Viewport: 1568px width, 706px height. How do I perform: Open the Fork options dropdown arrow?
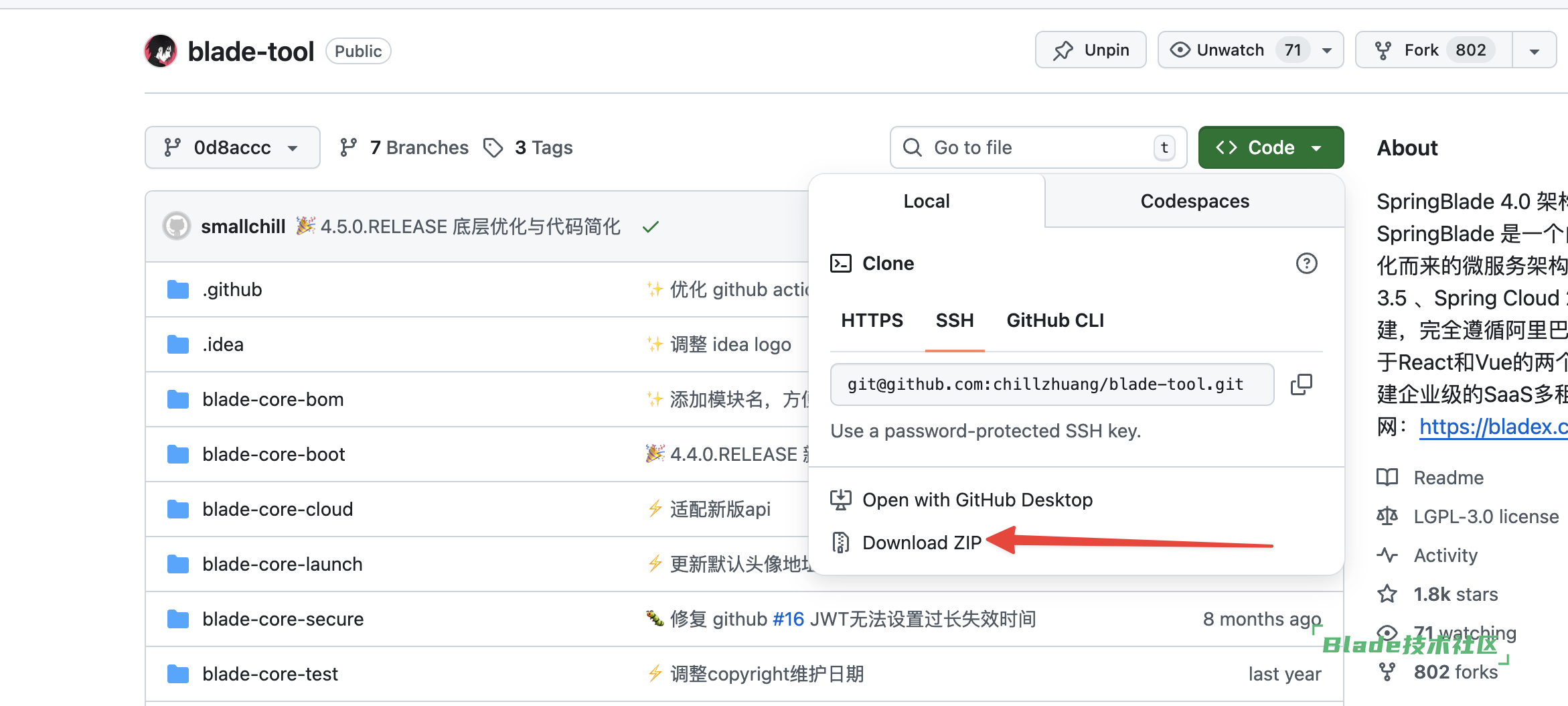click(x=1534, y=51)
